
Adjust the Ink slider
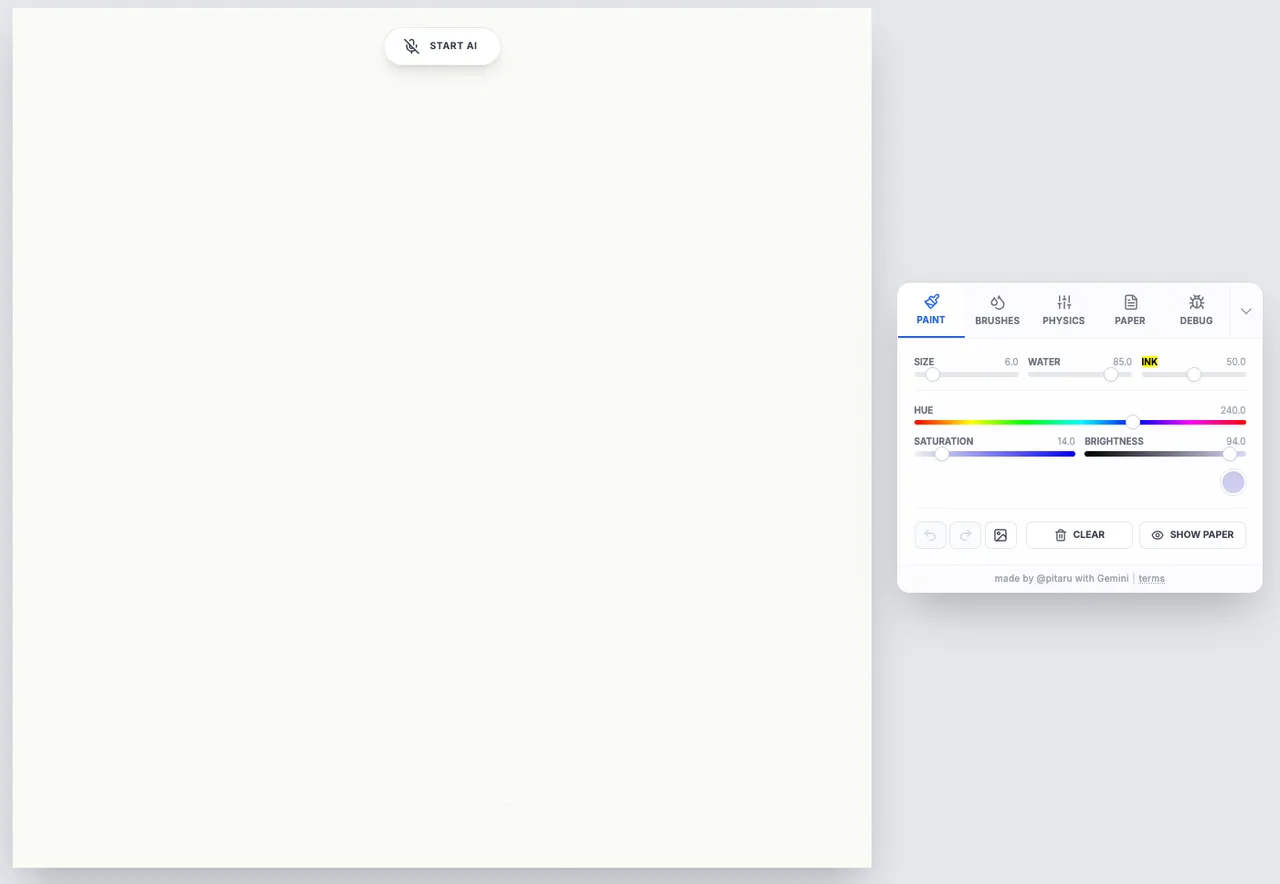[x=1194, y=375]
